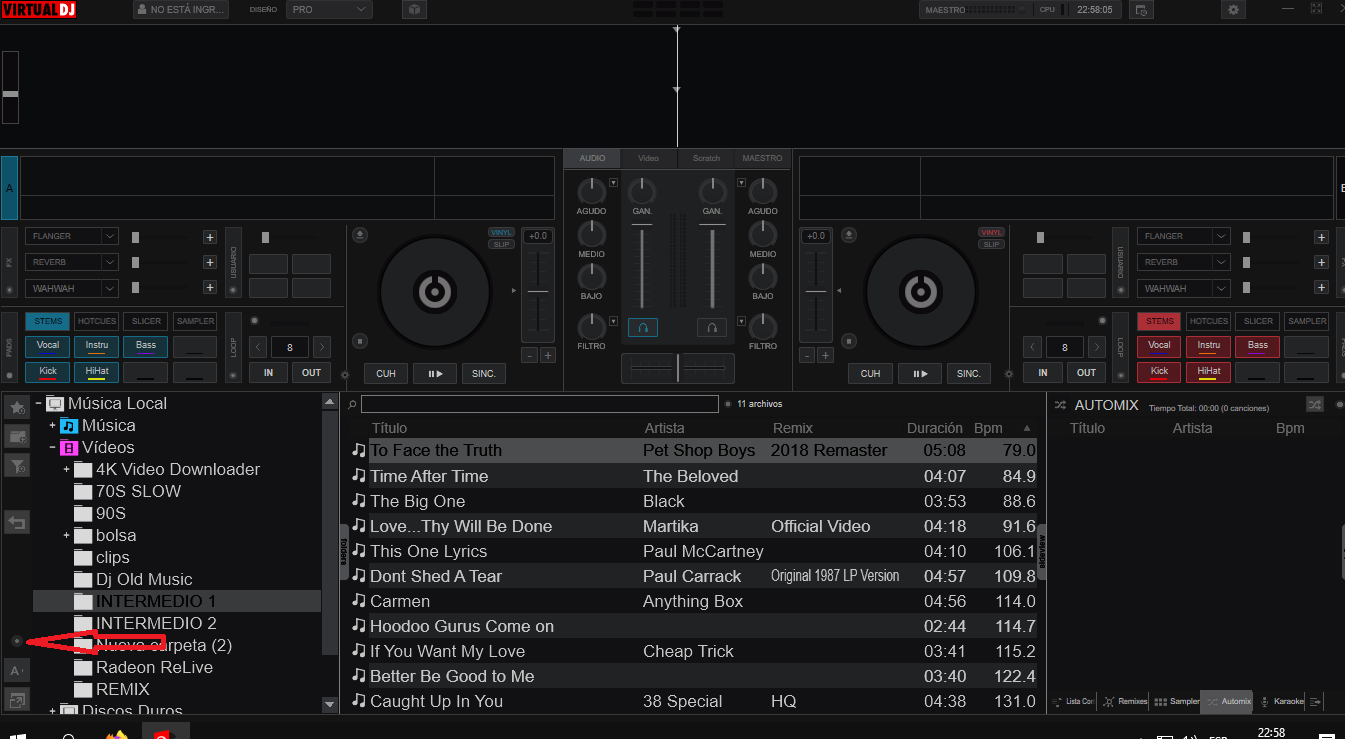This screenshot has height=739, width=1345.
Task: Click the crossfader slider
Action: coord(678,368)
